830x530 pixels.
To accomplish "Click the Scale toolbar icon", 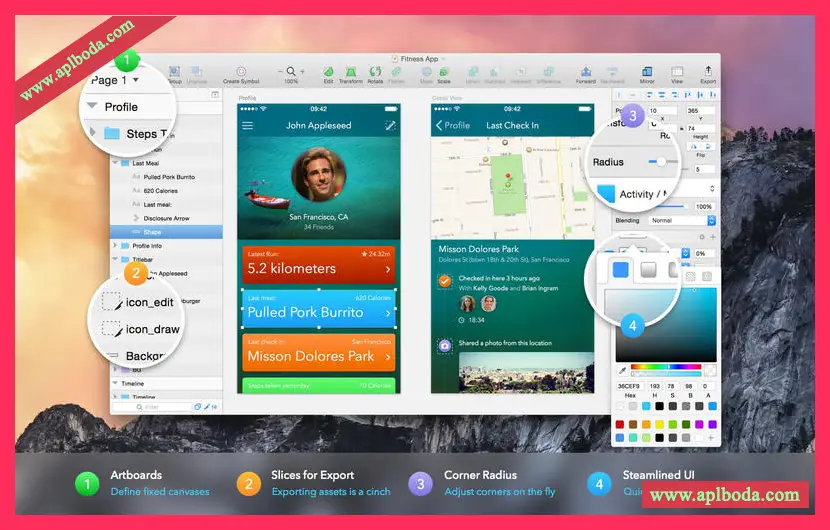I will pos(443,72).
